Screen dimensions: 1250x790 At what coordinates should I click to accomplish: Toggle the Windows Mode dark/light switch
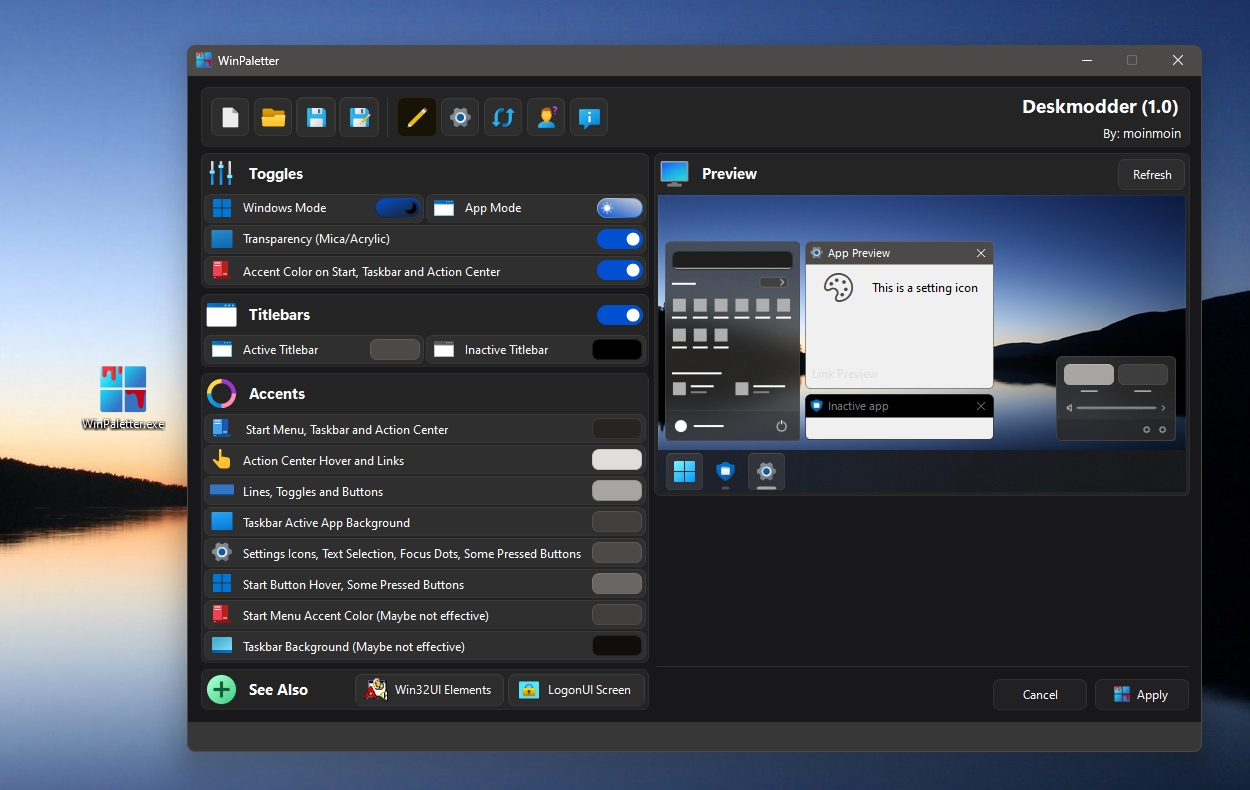pyautogui.click(x=398, y=208)
